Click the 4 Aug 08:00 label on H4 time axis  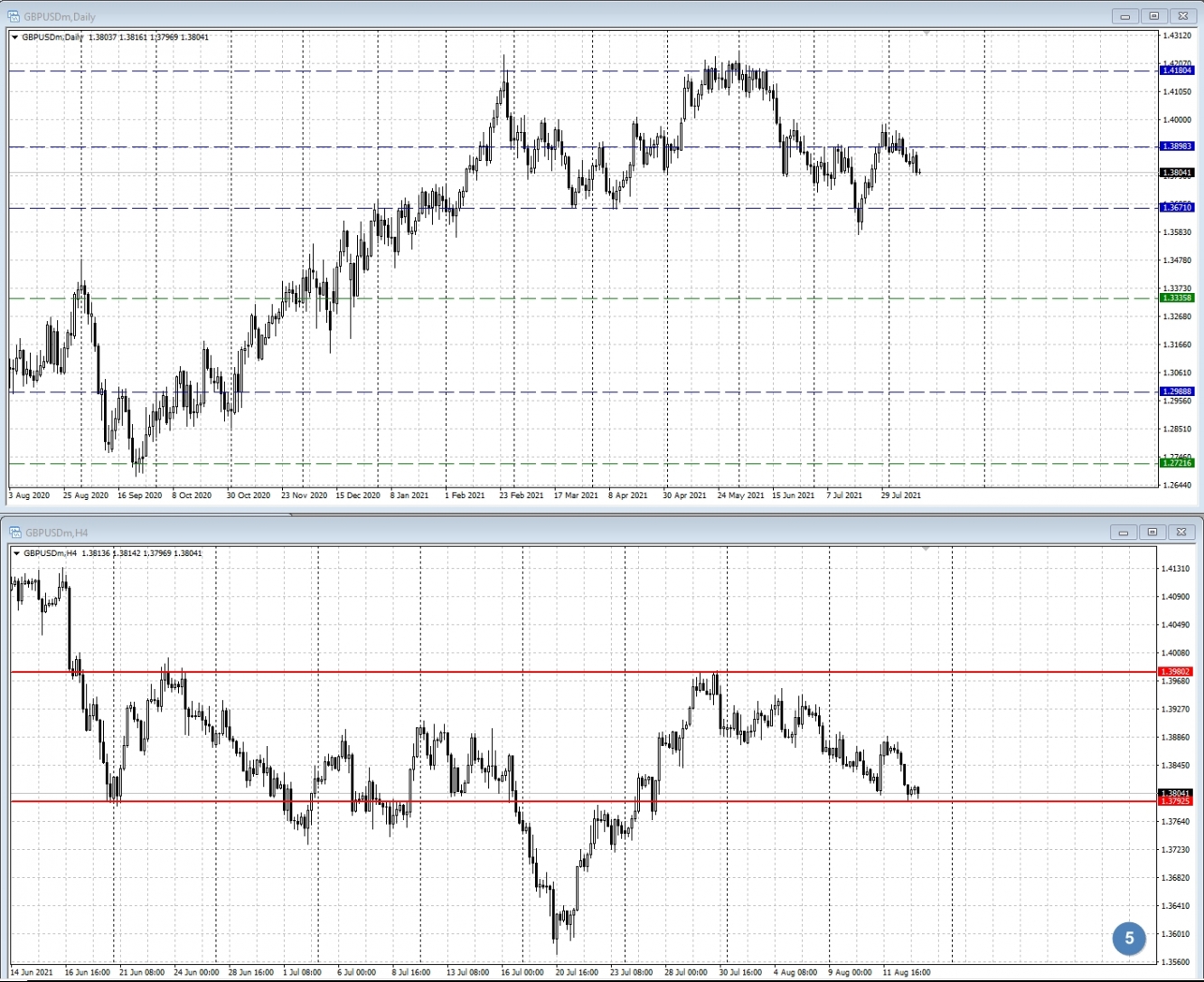click(795, 973)
